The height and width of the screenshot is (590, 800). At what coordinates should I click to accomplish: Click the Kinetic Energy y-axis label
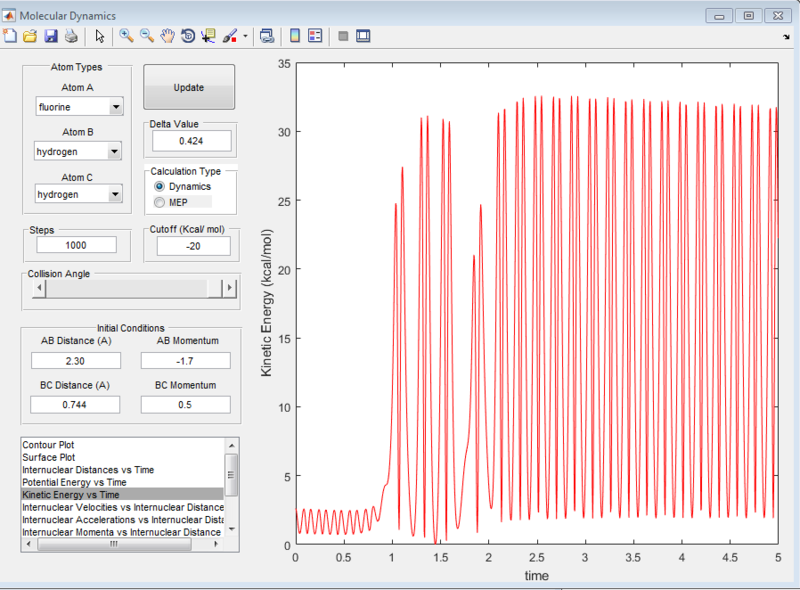pos(266,303)
